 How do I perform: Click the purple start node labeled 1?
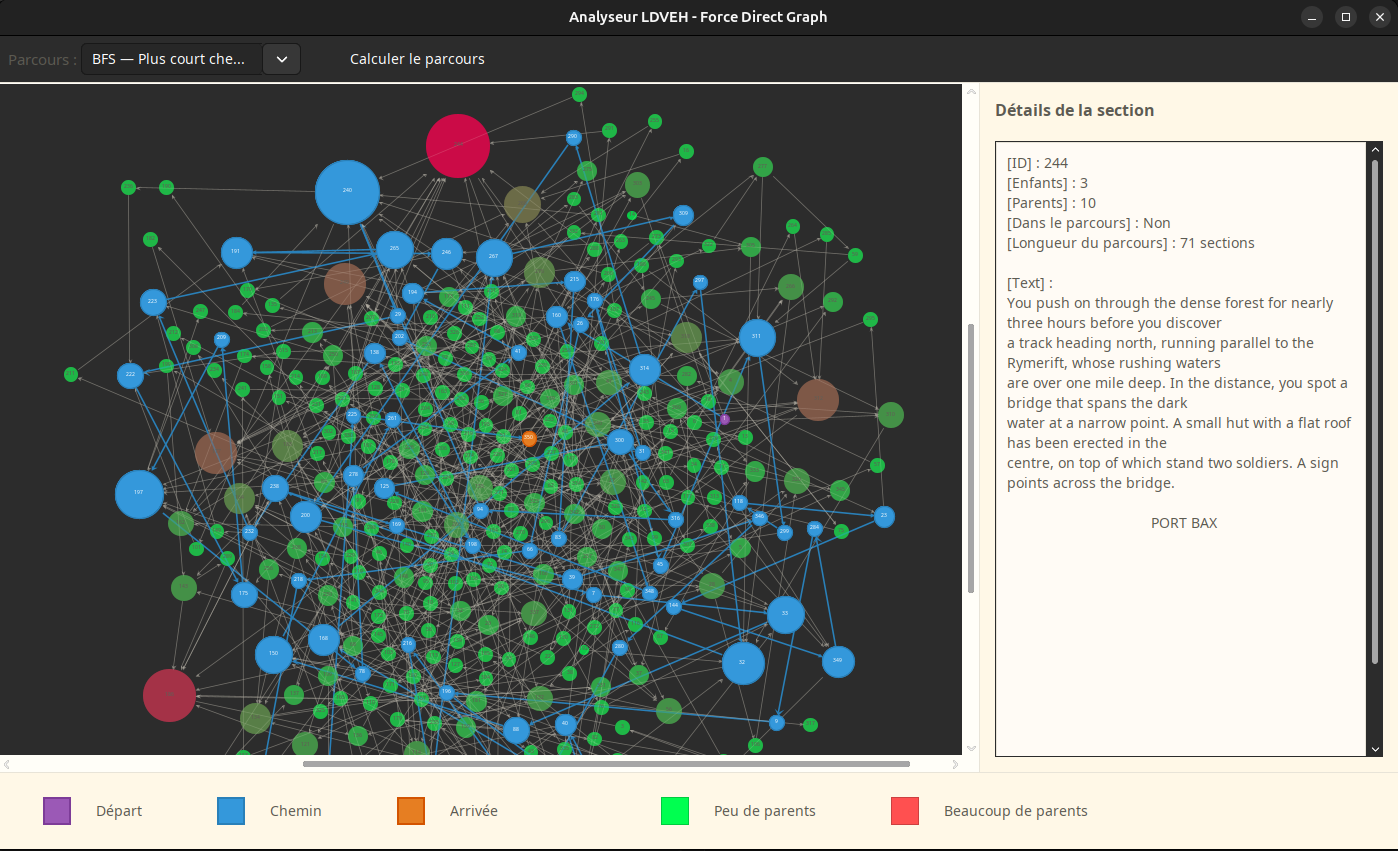(724, 418)
